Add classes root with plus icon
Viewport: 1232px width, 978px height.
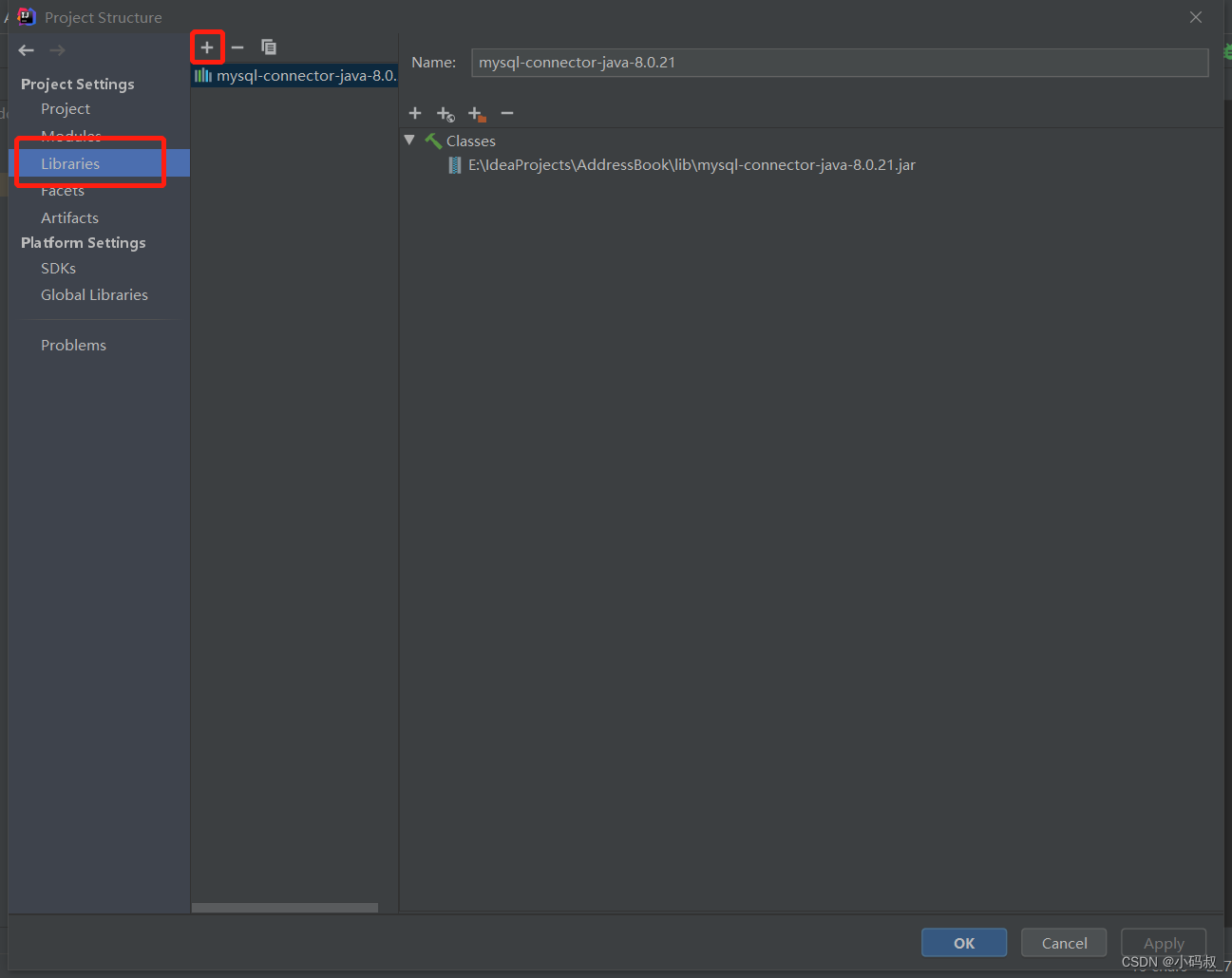point(415,113)
